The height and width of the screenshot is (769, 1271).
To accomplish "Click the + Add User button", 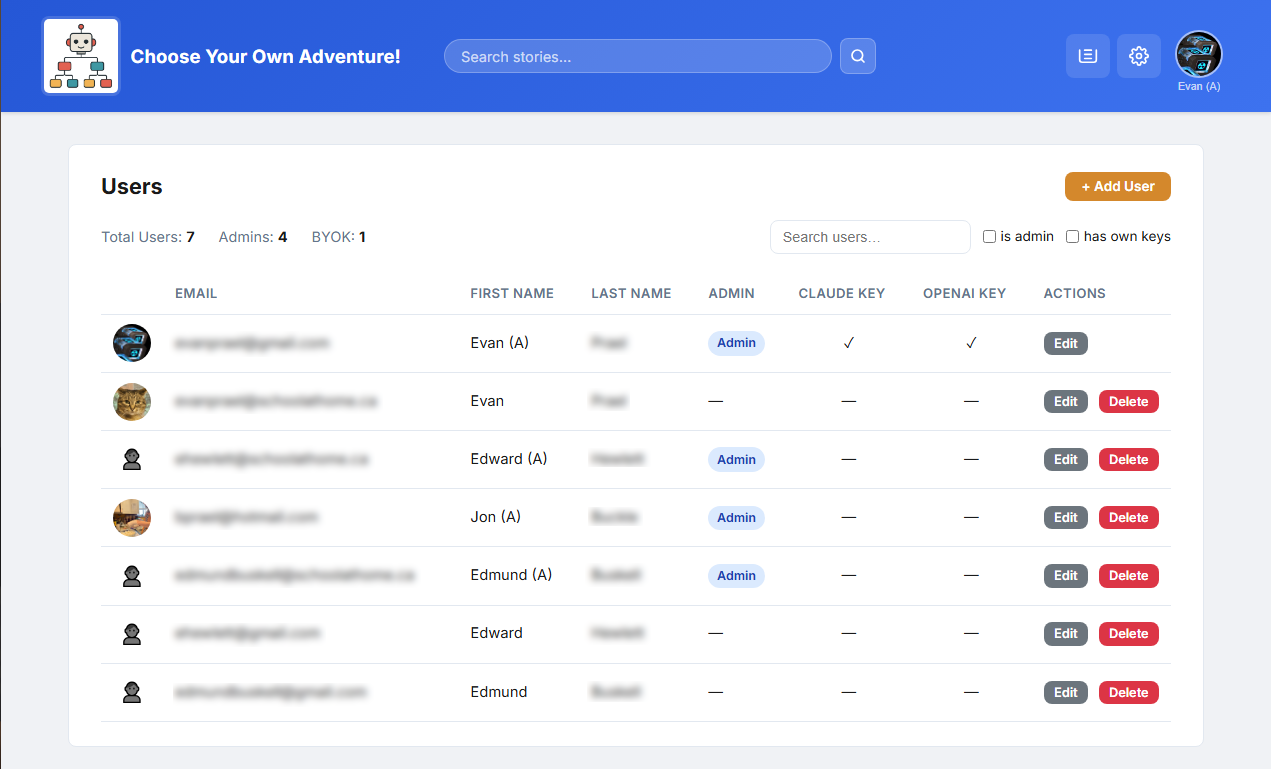I will pos(1118,186).
